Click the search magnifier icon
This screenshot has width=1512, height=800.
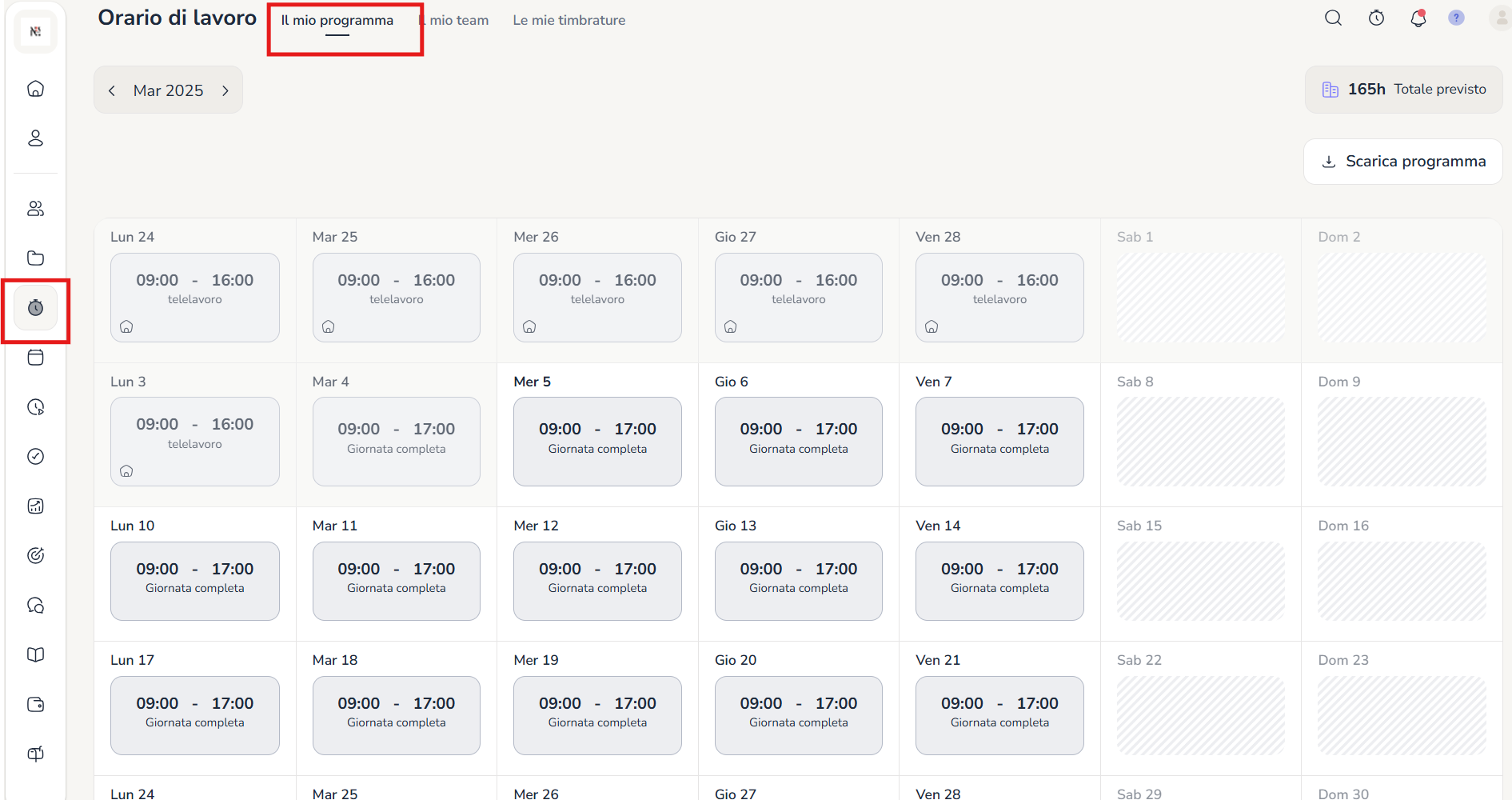point(1333,18)
